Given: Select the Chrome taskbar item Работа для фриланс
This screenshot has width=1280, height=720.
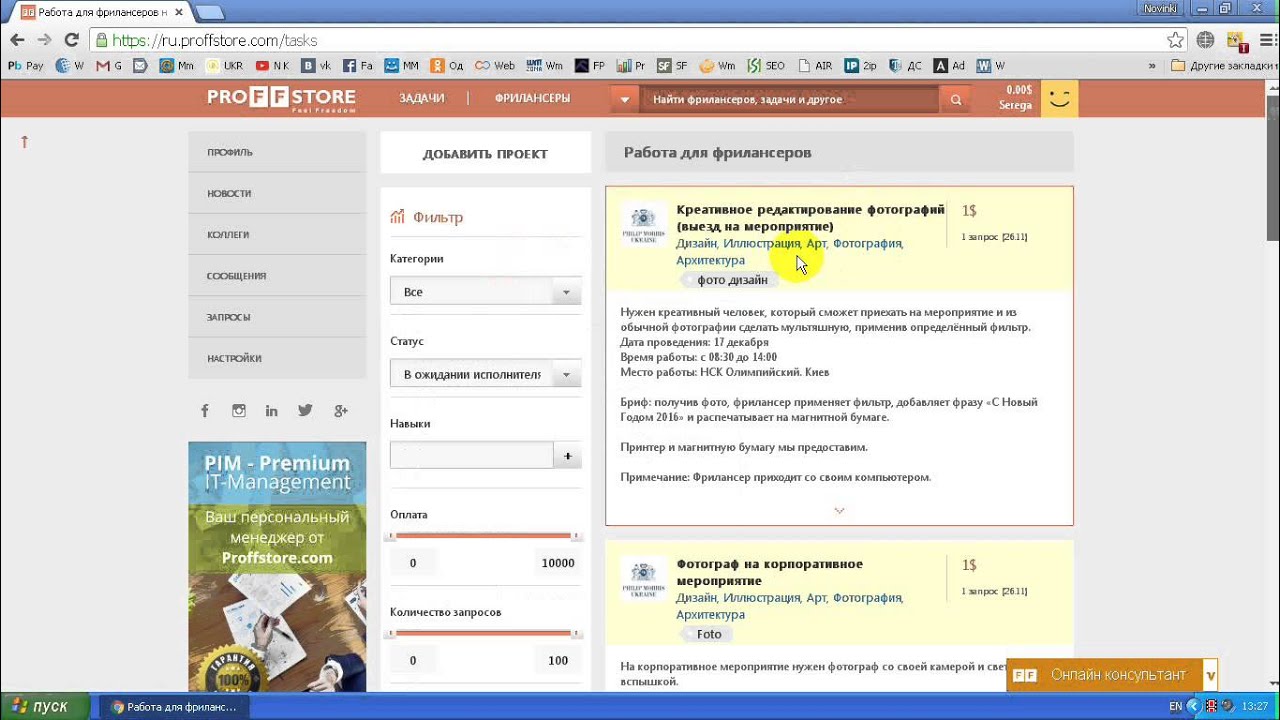Looking at the screenshot, I should (x=174, y=707).
